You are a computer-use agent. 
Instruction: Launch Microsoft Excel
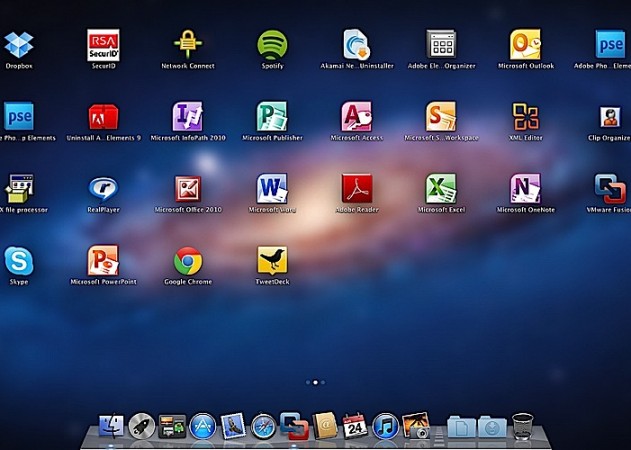[x=441, y=188]
